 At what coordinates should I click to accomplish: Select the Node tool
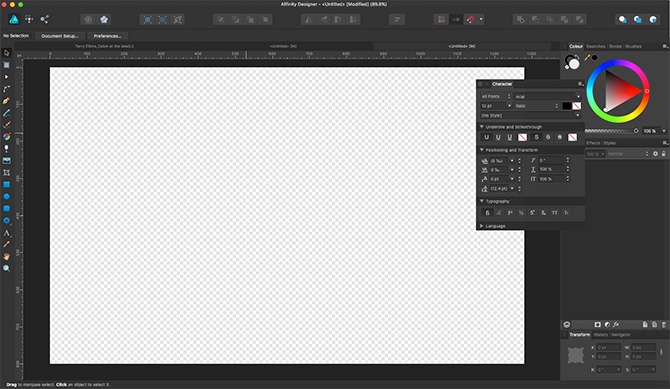[6, 77]
